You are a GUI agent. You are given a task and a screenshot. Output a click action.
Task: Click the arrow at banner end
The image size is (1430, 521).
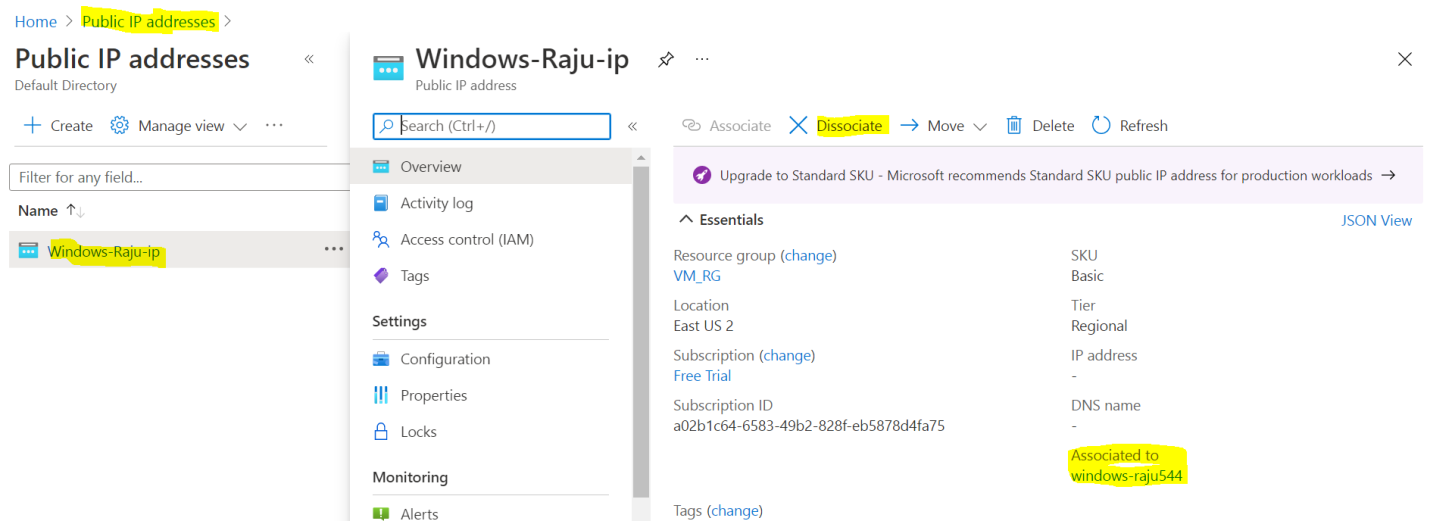[x=1388, y=175]
